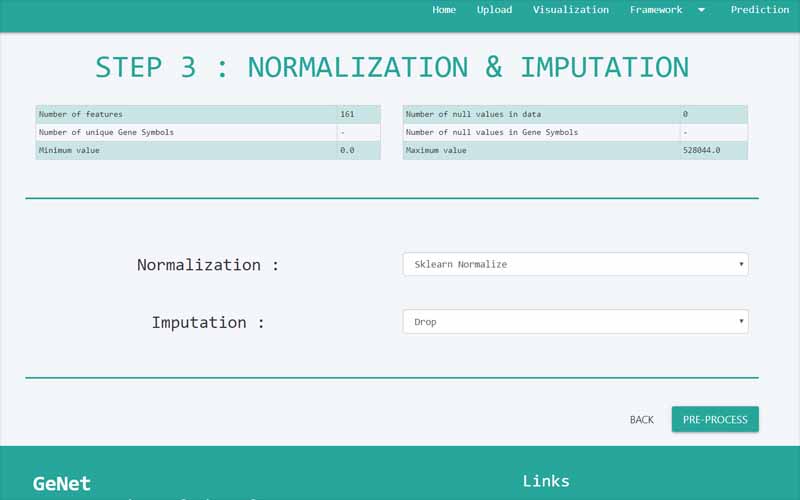Open the Imputation dropdown showing Drop
This screenshot has width=800, height=500.
[574, 322]
